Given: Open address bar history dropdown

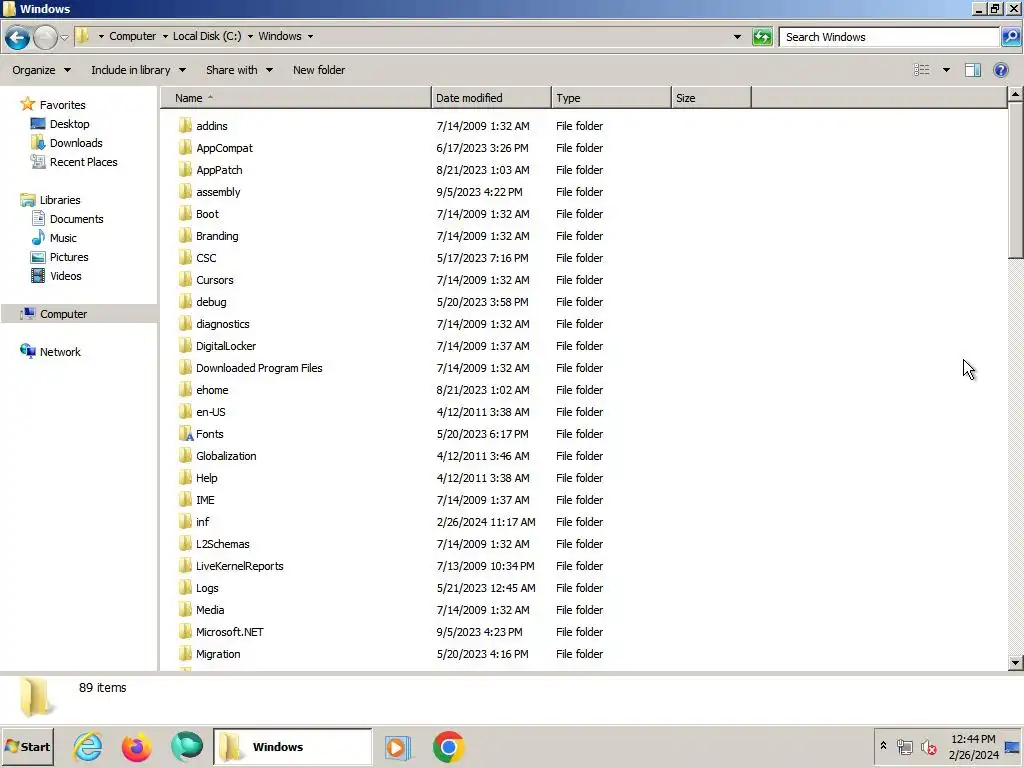Looking at the screenshot, I should pos(737,37).
